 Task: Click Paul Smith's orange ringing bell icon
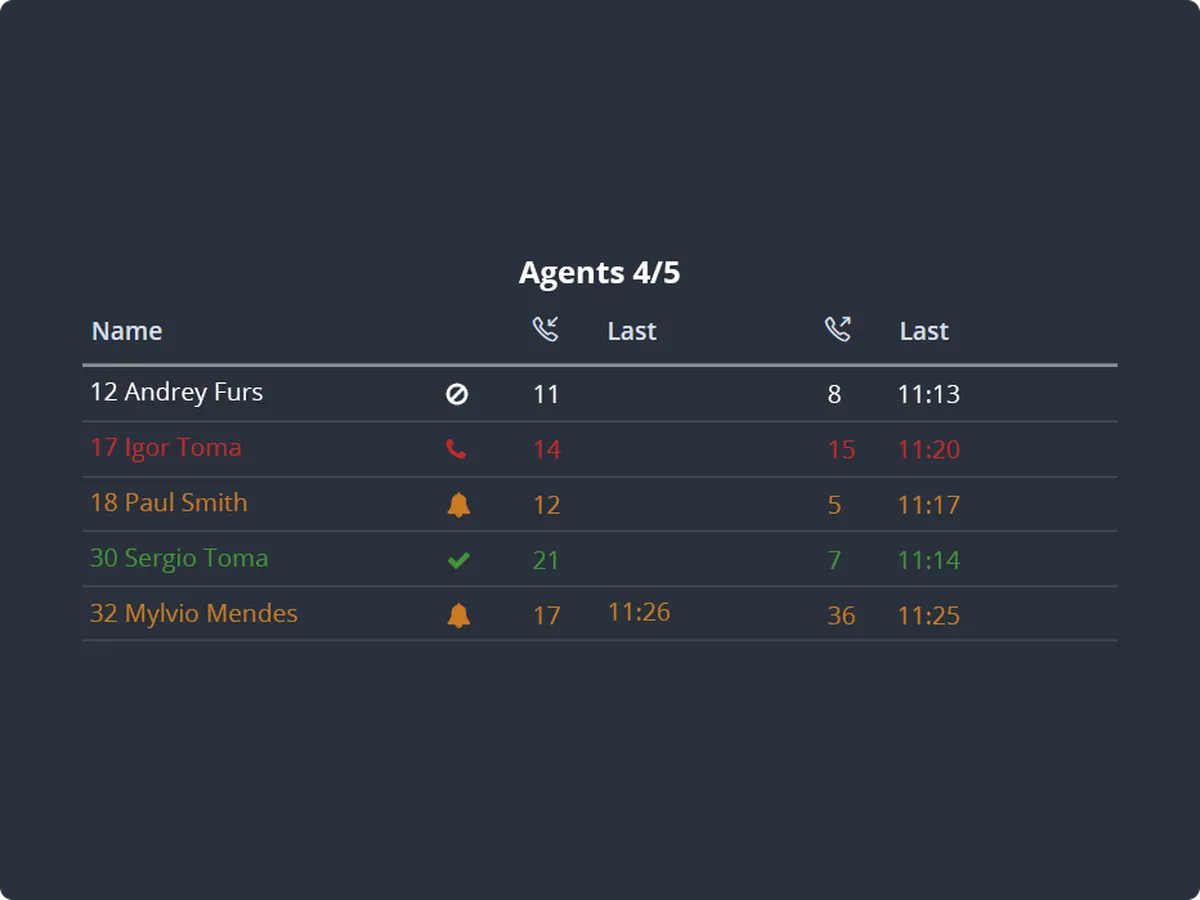click(x=458, y=505)
